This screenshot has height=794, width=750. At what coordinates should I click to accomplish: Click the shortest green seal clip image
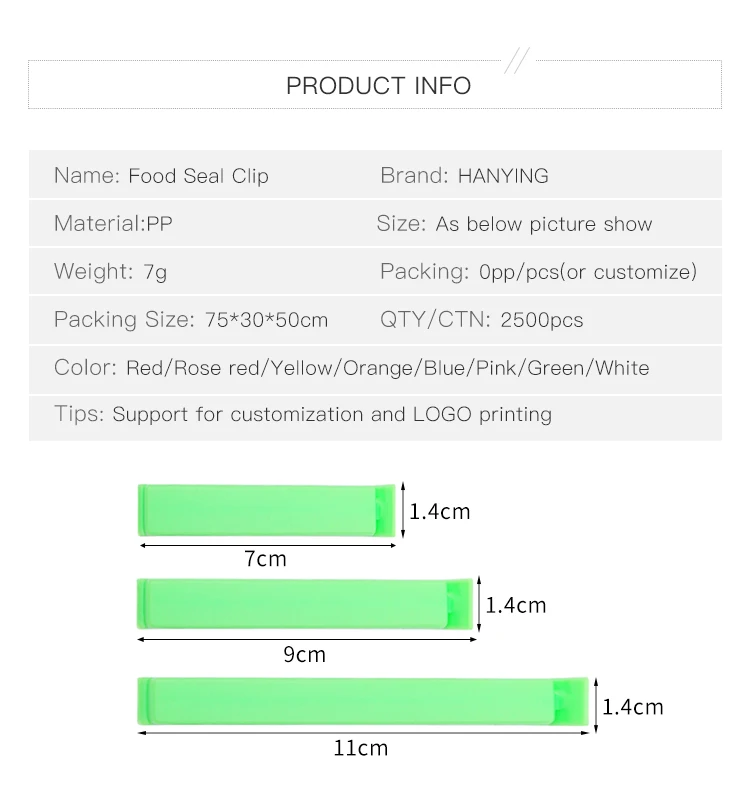tap(267, 510)
